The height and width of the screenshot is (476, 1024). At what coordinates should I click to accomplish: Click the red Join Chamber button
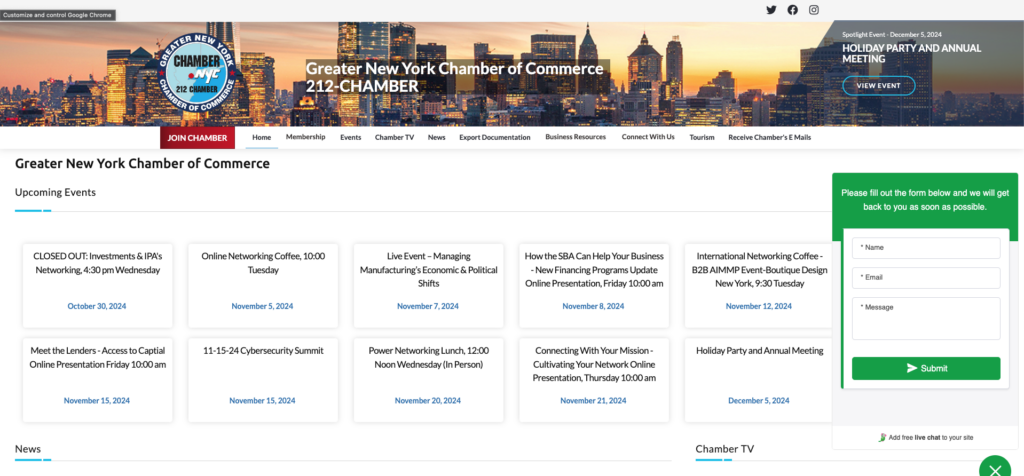pos(197,138)
